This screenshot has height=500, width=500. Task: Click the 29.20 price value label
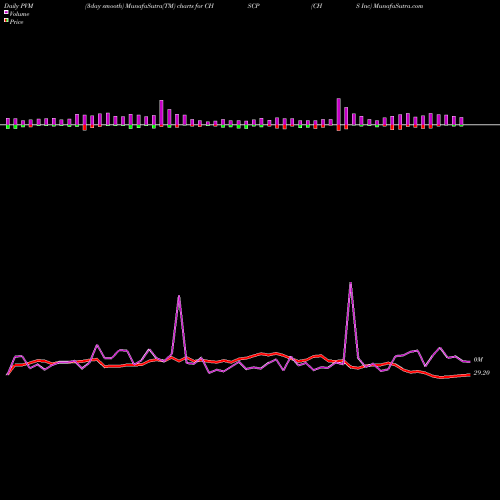pyautogui.click(x=482, y=373)
